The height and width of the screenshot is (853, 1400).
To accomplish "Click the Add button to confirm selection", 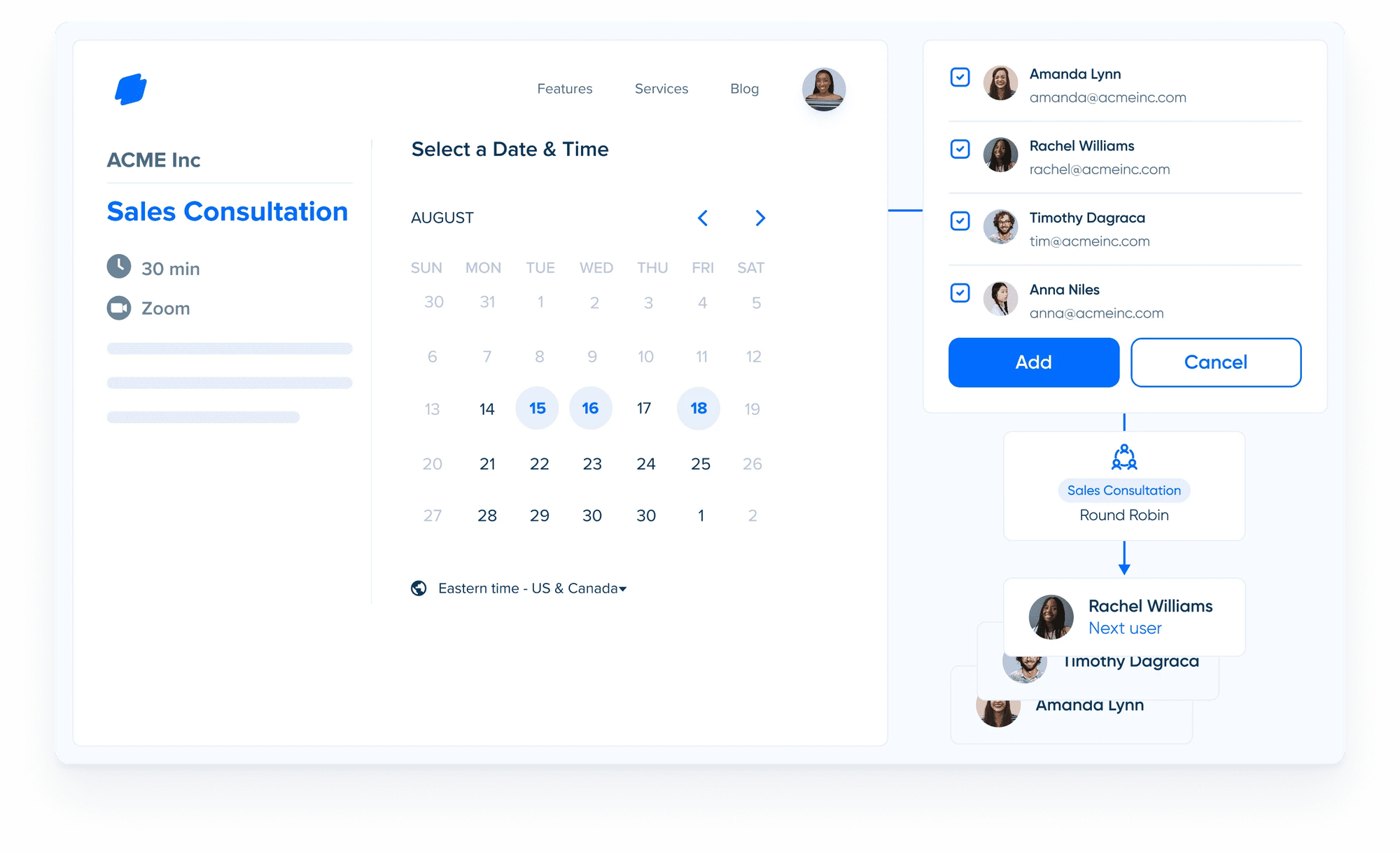I will click(x=1034, y=362).
